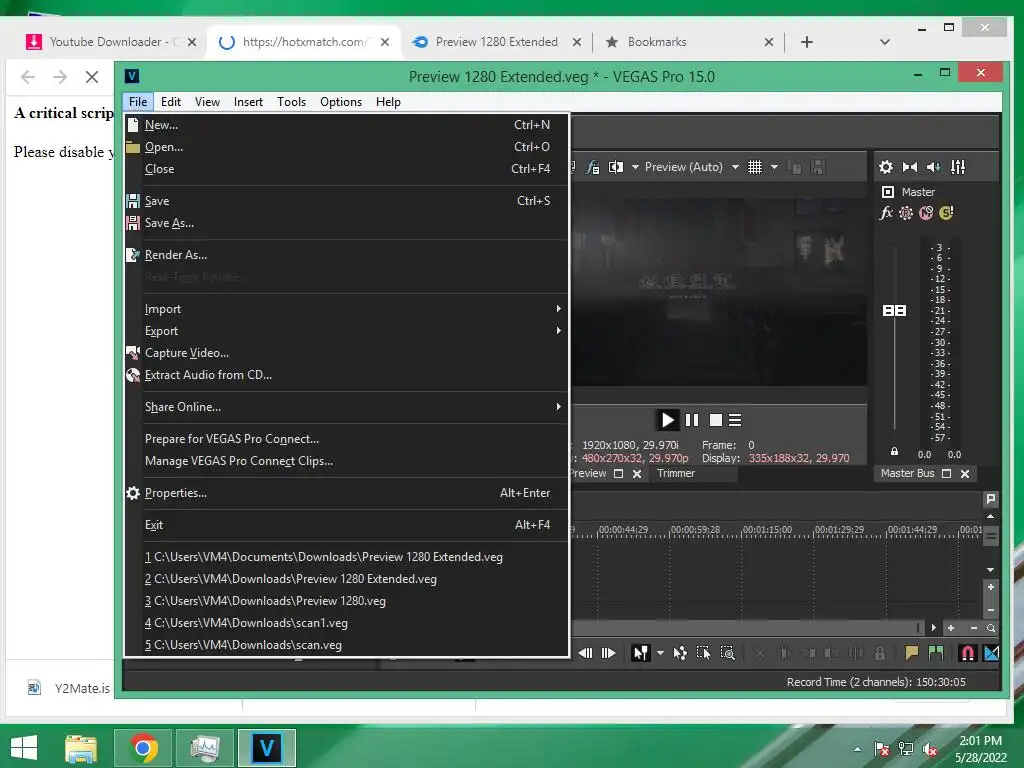The height and width of the screenshot is (768, 1024).
Task: Expand the Normal Edit tool dropdown arrow
Action: 660,653
